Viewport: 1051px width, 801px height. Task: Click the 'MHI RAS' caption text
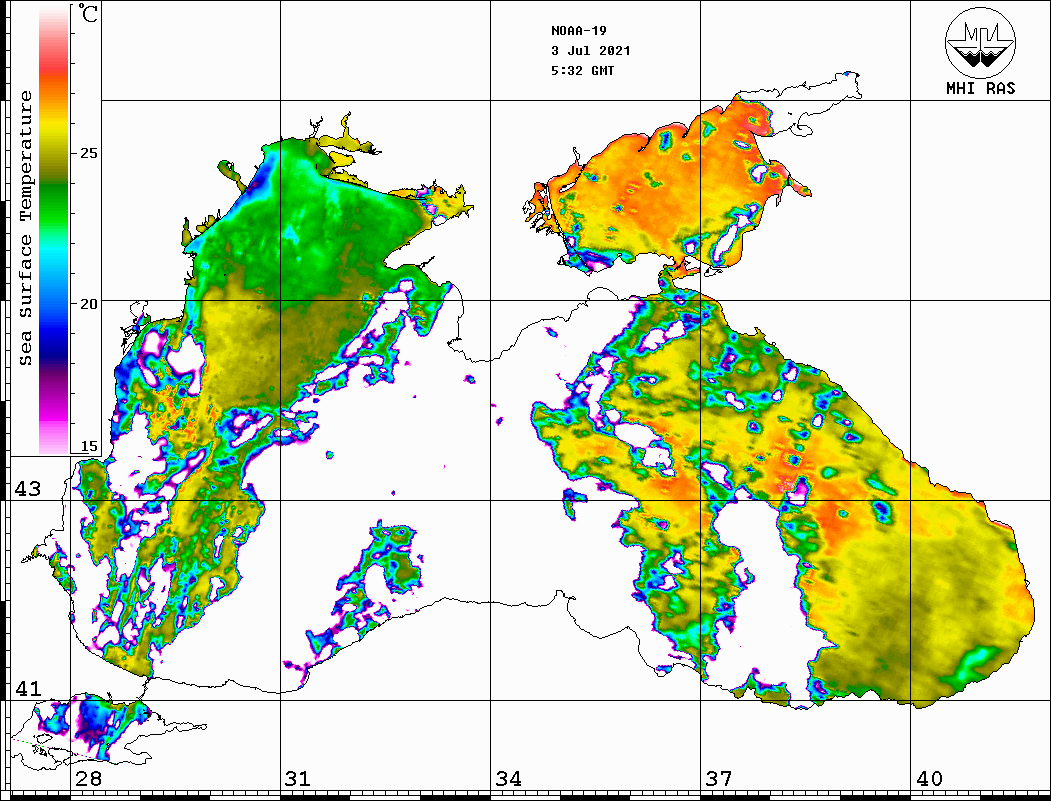tap(980, 88)
